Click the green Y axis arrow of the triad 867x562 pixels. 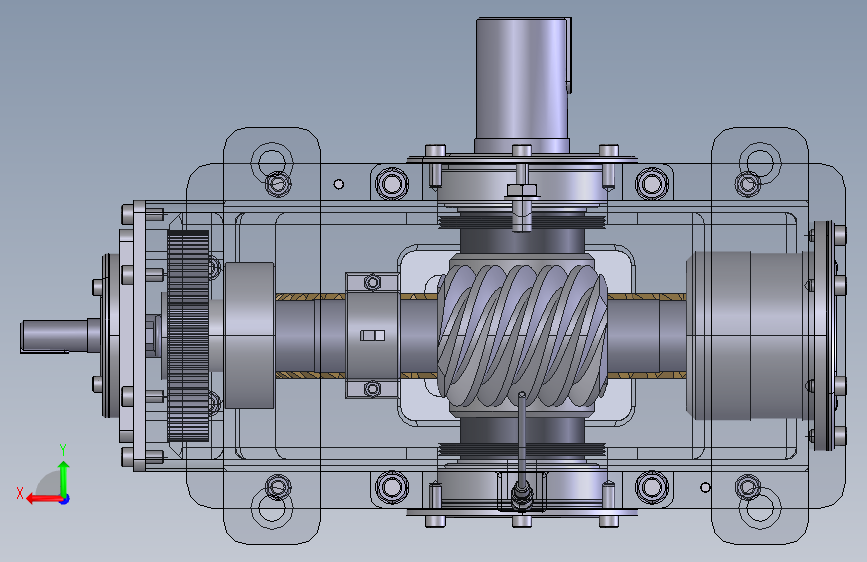click(64, 479)
